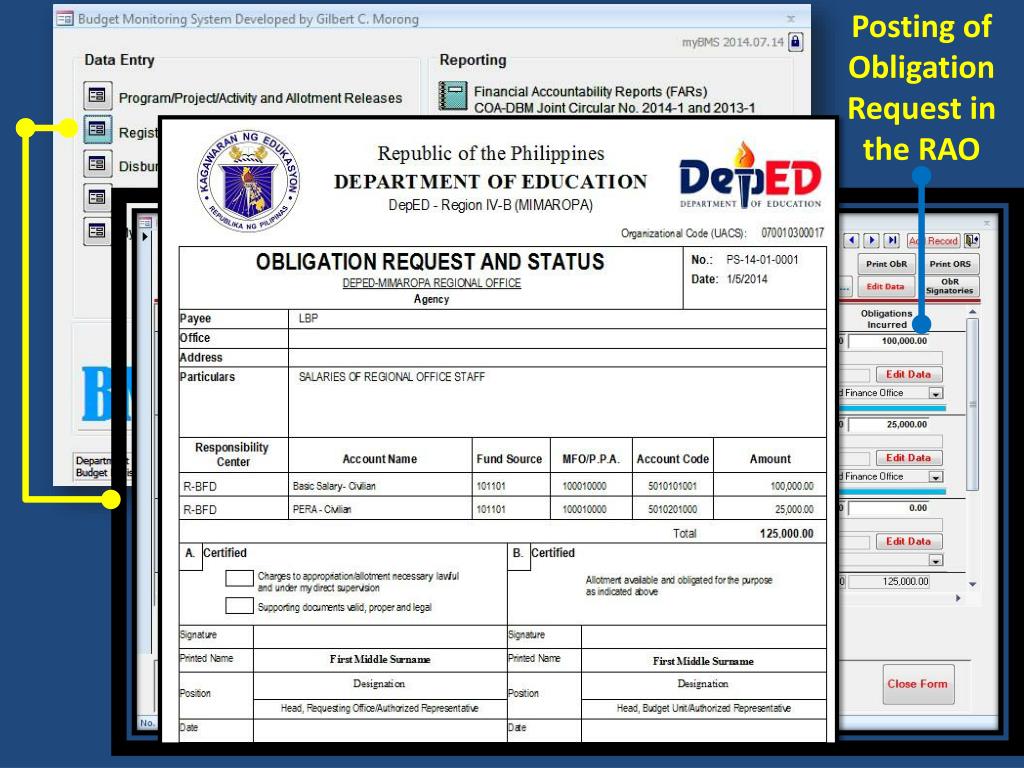Click Print ObR
This screenshot has height=768, width=1024.
886,264
